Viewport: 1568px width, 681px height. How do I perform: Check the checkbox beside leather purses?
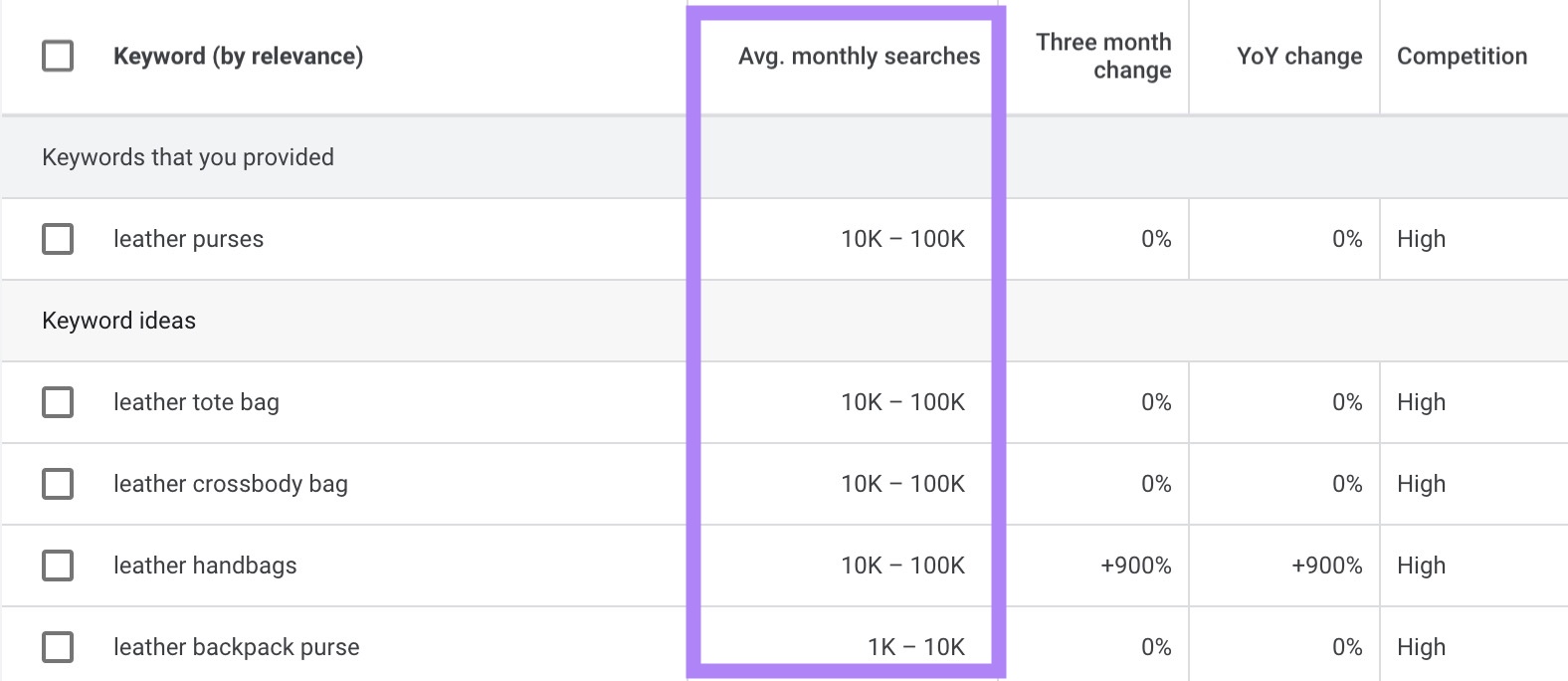[x=57, y=239]
